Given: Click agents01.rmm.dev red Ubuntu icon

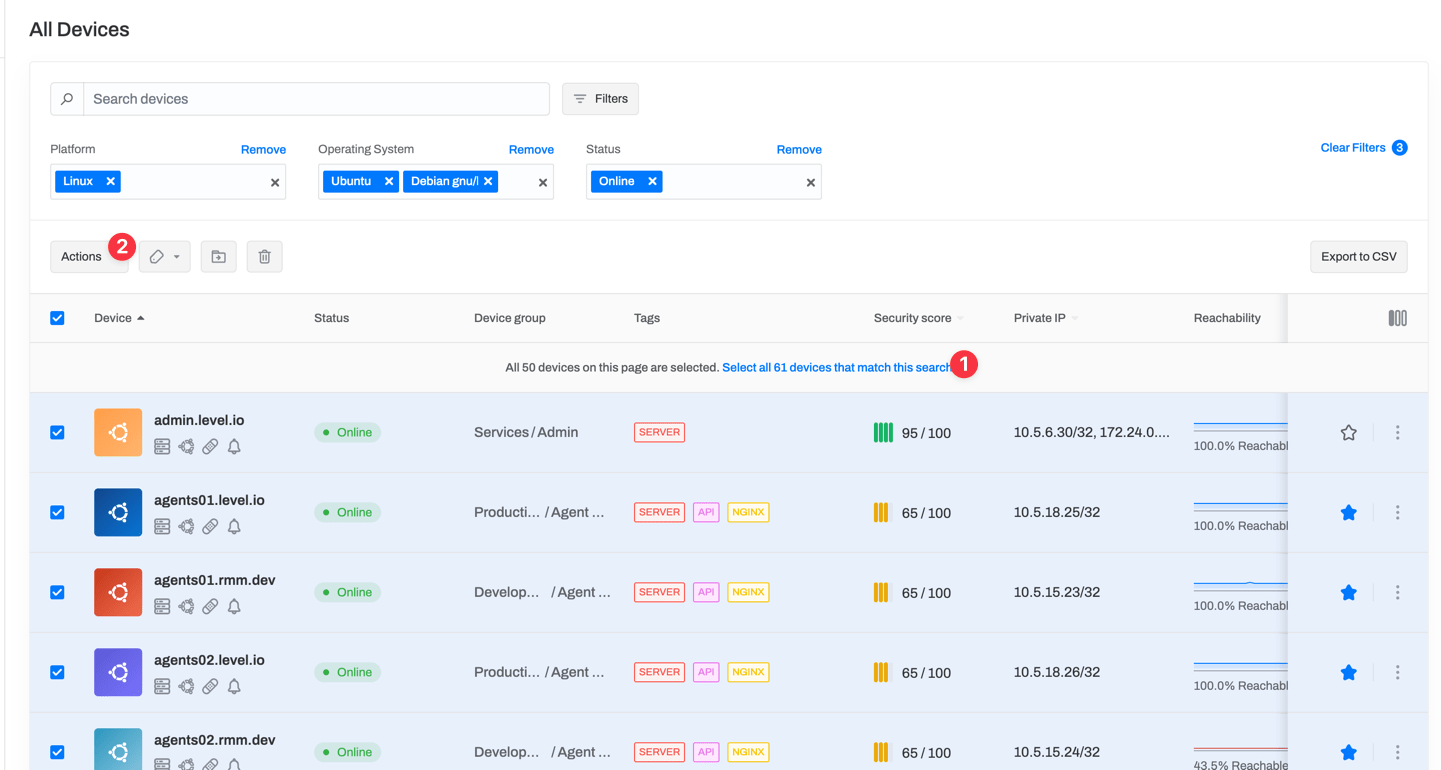Looking at the screenshot, I should (x=118, y=592).
